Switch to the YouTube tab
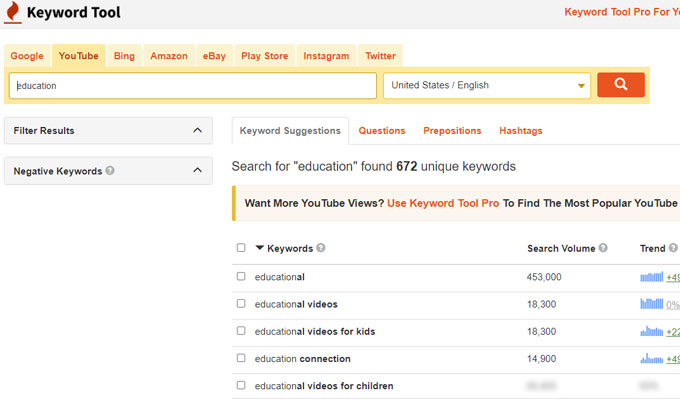Screen dimensions: 680x400 (78, 56)
